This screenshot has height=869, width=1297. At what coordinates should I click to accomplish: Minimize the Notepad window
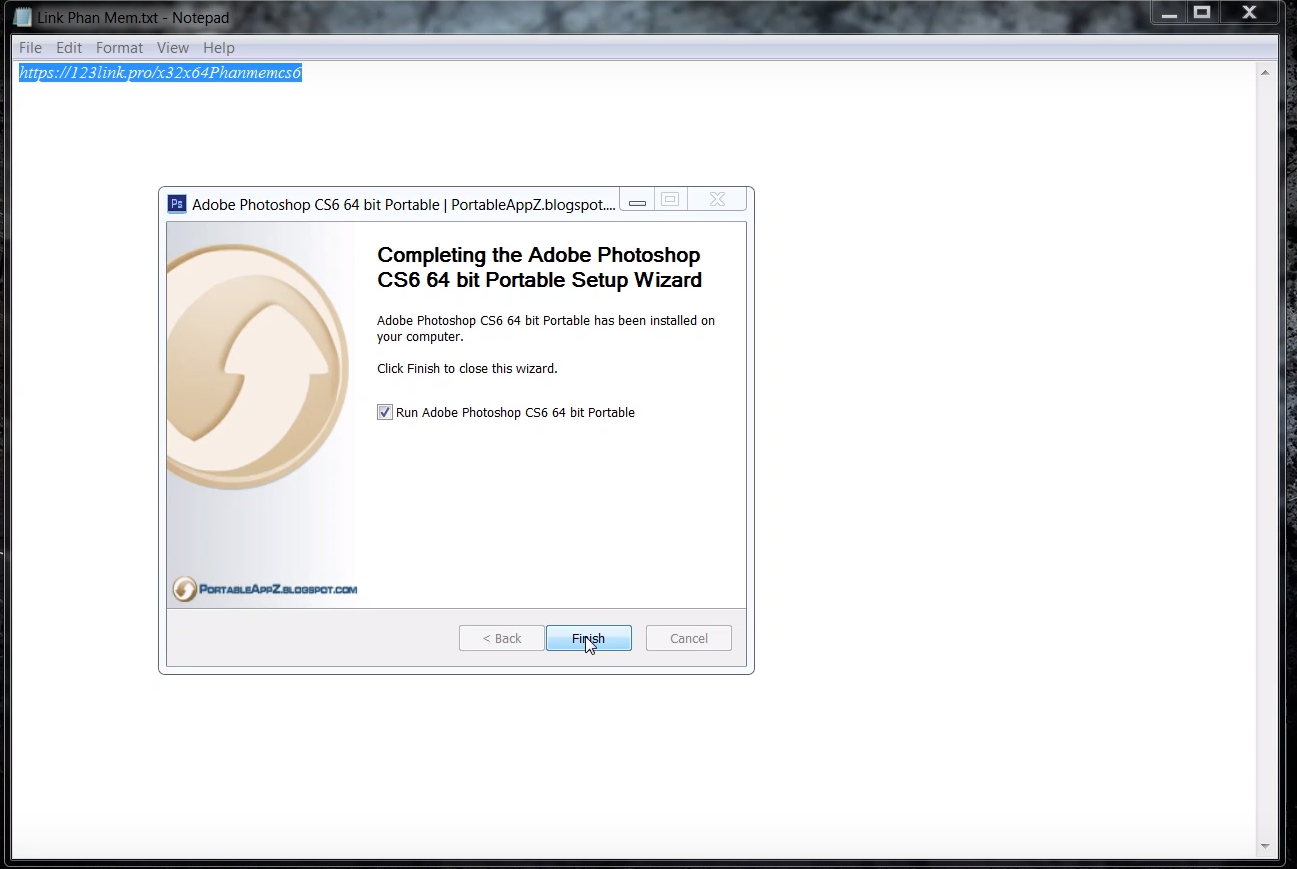(x=1168, y=13)
